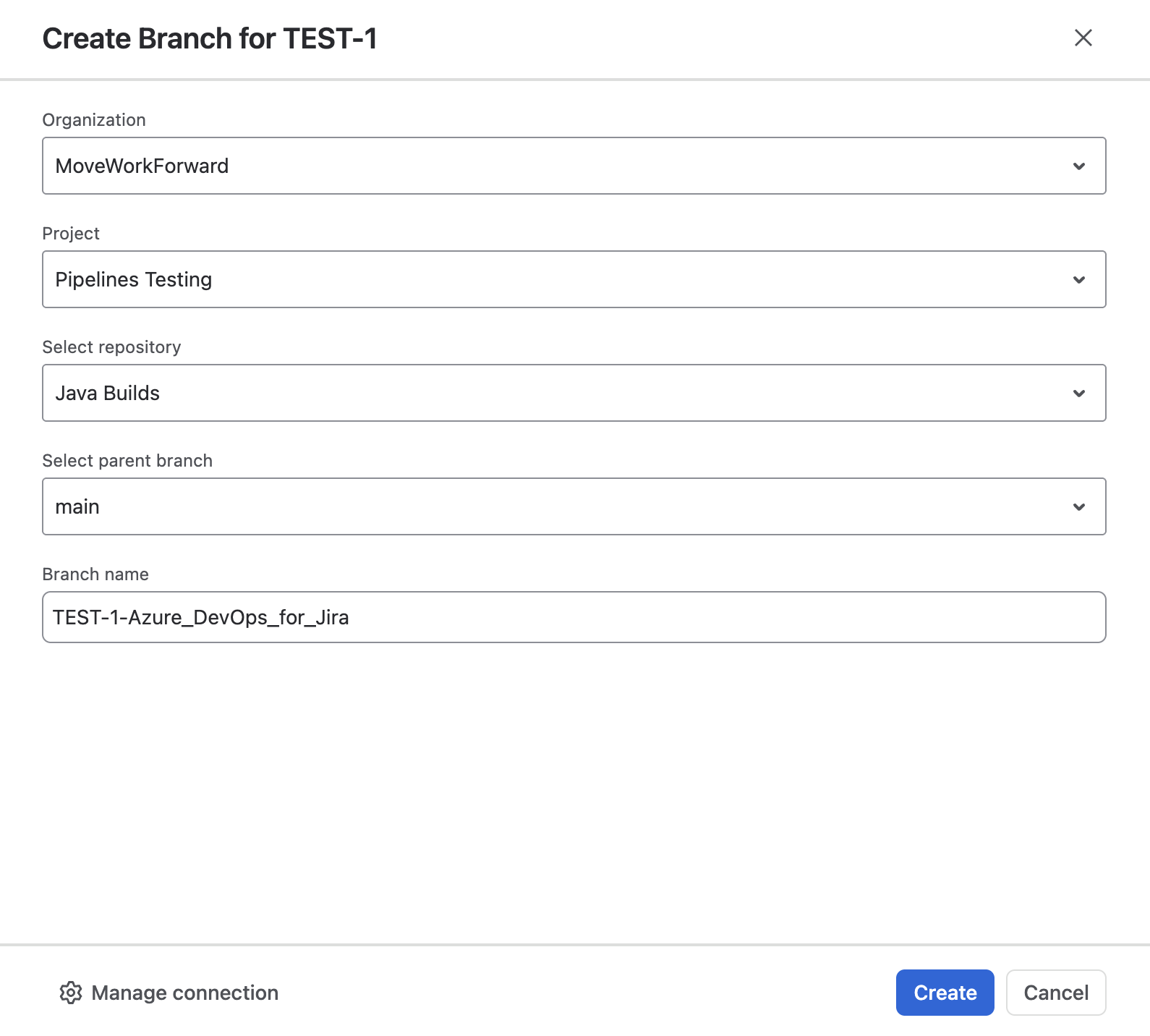The height and width of the screenshot is (1036, 1150).
Task: Click the 'Project' field label
Action: pos(71,234)
